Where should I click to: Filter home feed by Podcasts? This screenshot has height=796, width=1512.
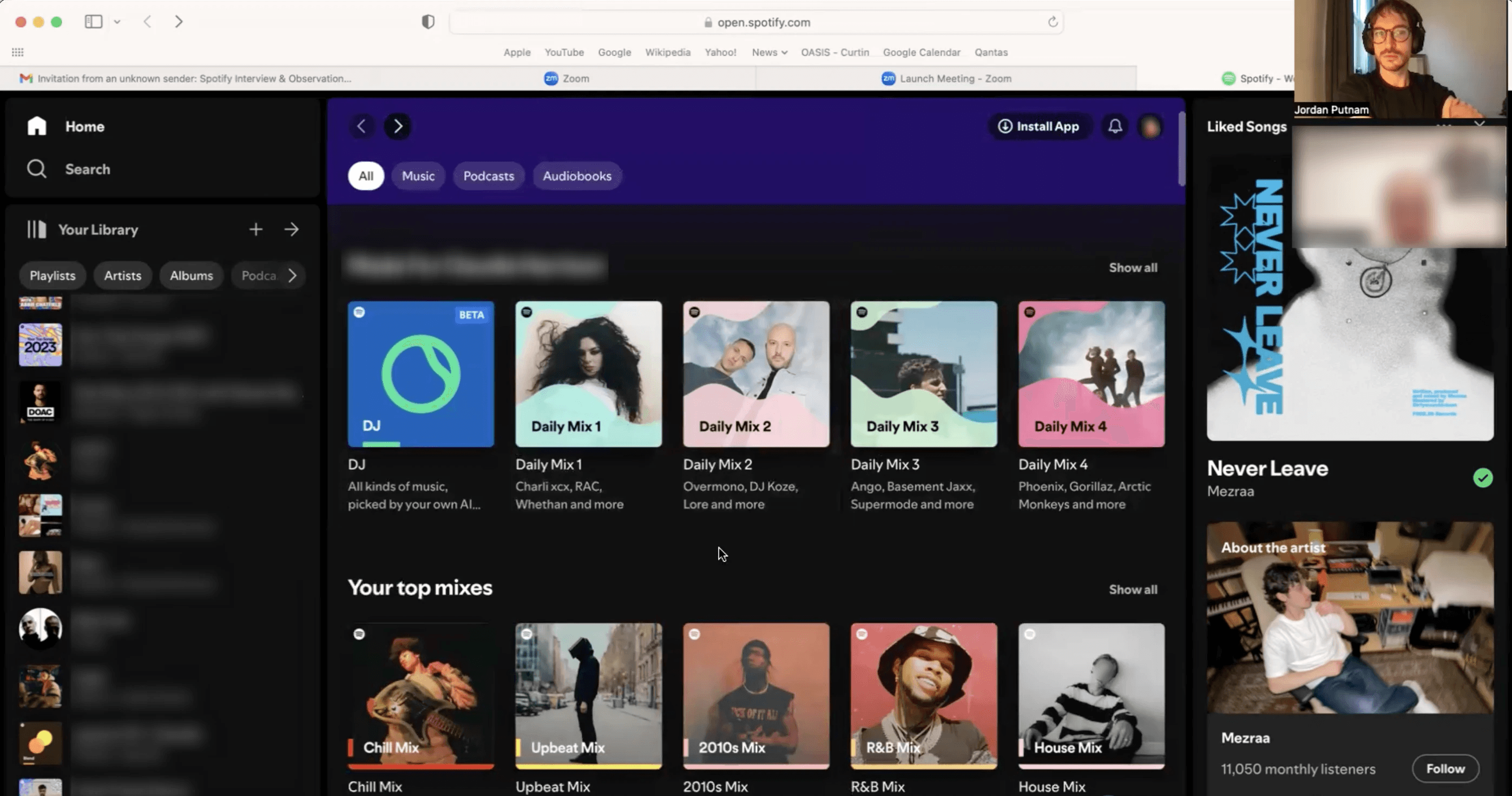click(x=489, y=176)
